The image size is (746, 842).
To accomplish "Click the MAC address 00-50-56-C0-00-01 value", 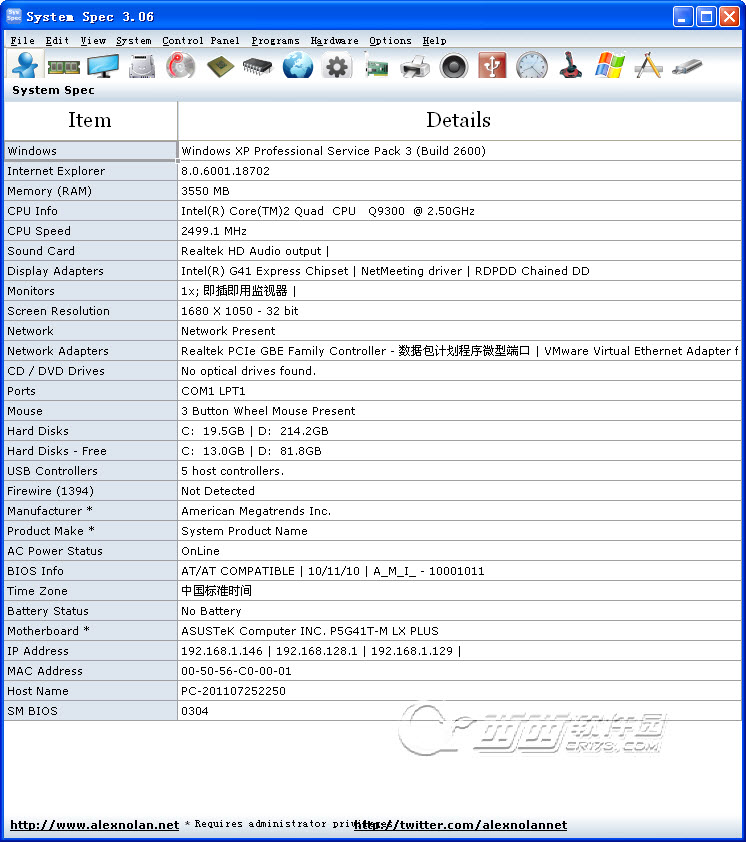I will pos(236,671).
